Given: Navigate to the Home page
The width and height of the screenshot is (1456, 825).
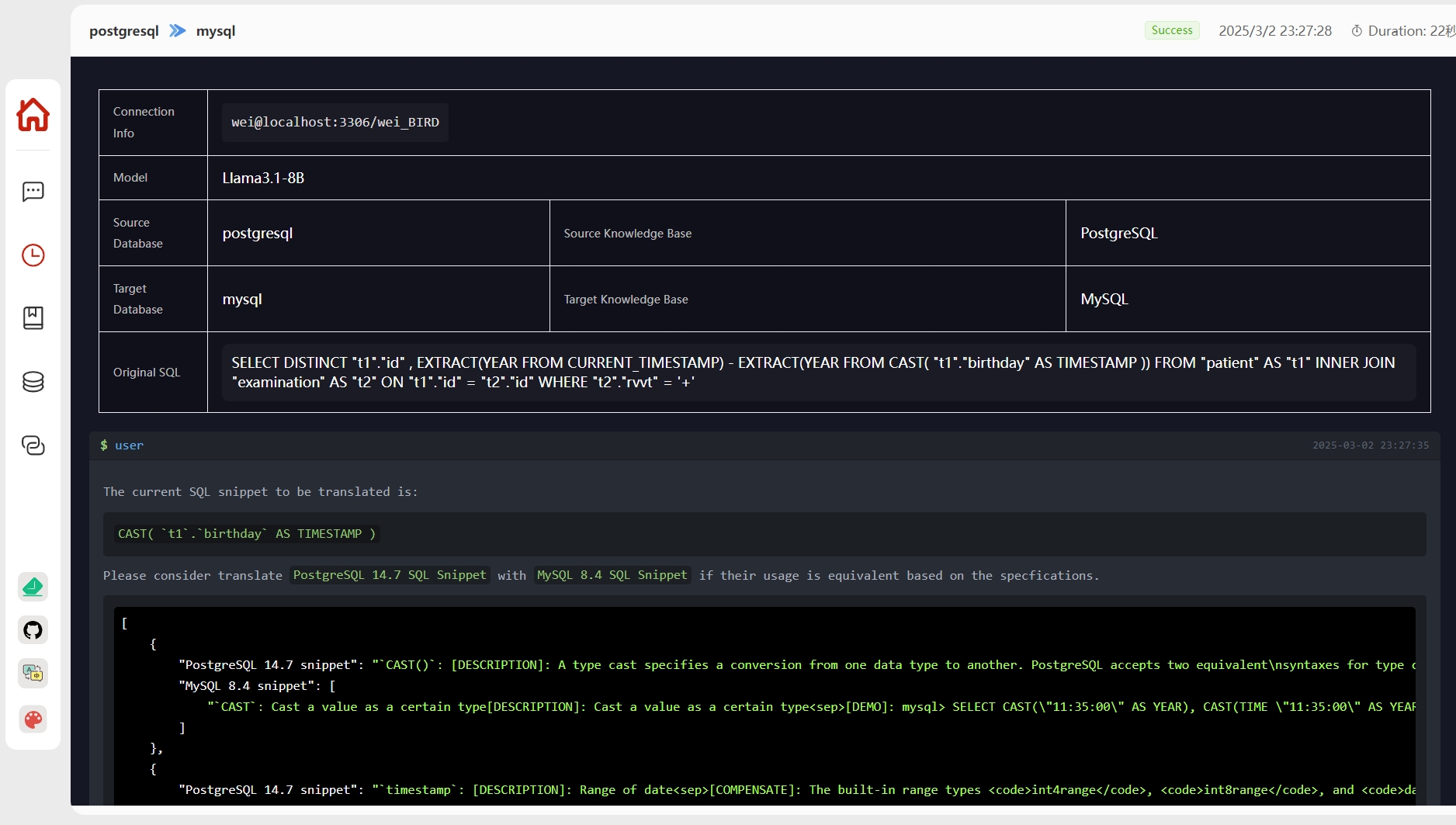Looking at the screenshot, I should (33, 115).
